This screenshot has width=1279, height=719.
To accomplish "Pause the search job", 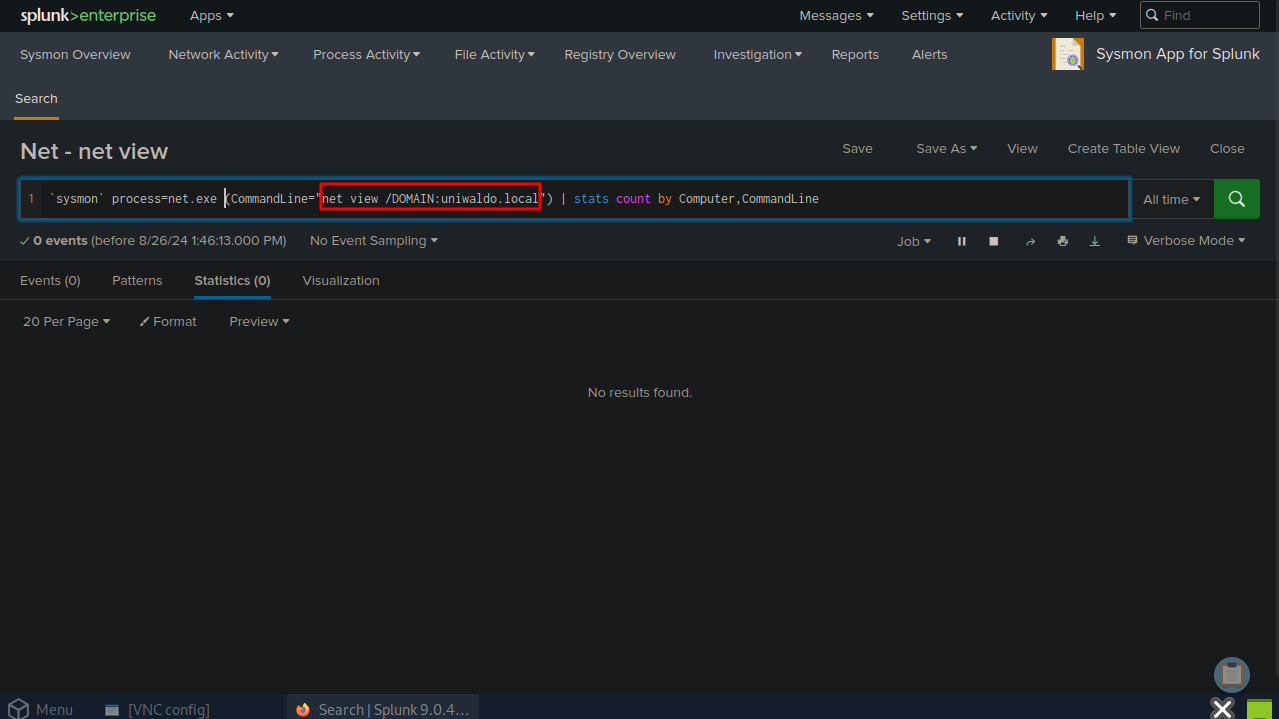I will pos(961,241).
